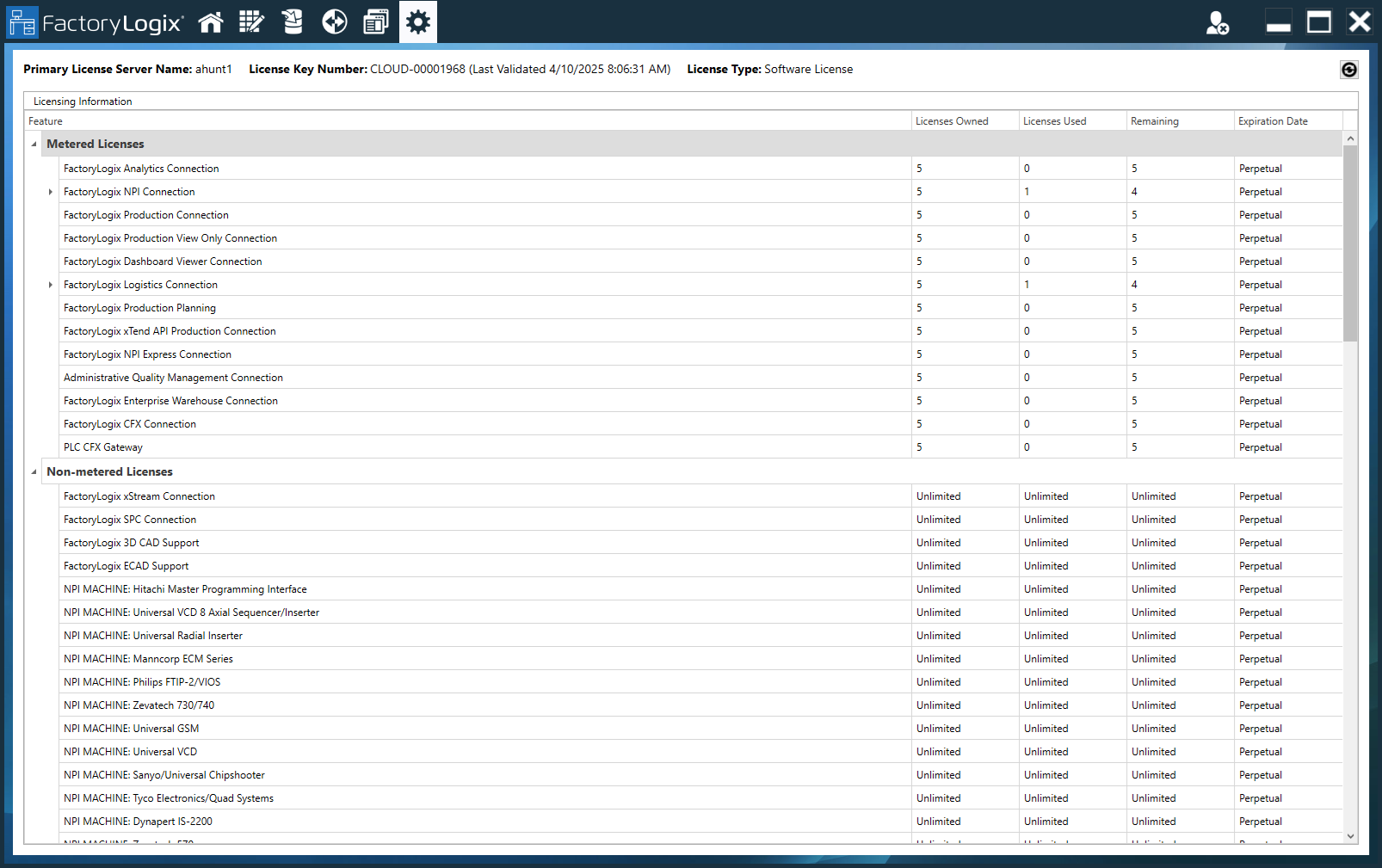Open the warehouse database tool icon
Image resolution: width=1382 pixels, height=868 pixels.
point(293,22)
